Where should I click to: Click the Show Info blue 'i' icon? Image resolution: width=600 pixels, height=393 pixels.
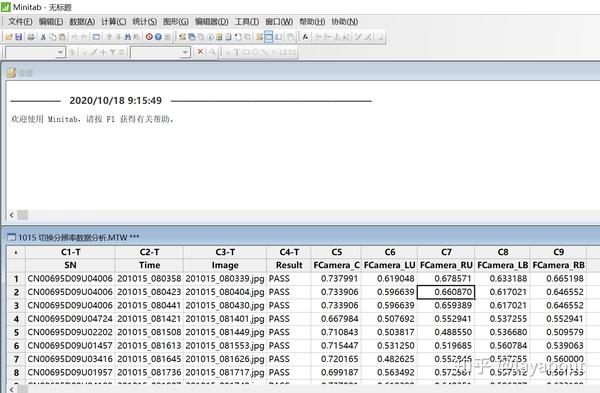(210, 37)
